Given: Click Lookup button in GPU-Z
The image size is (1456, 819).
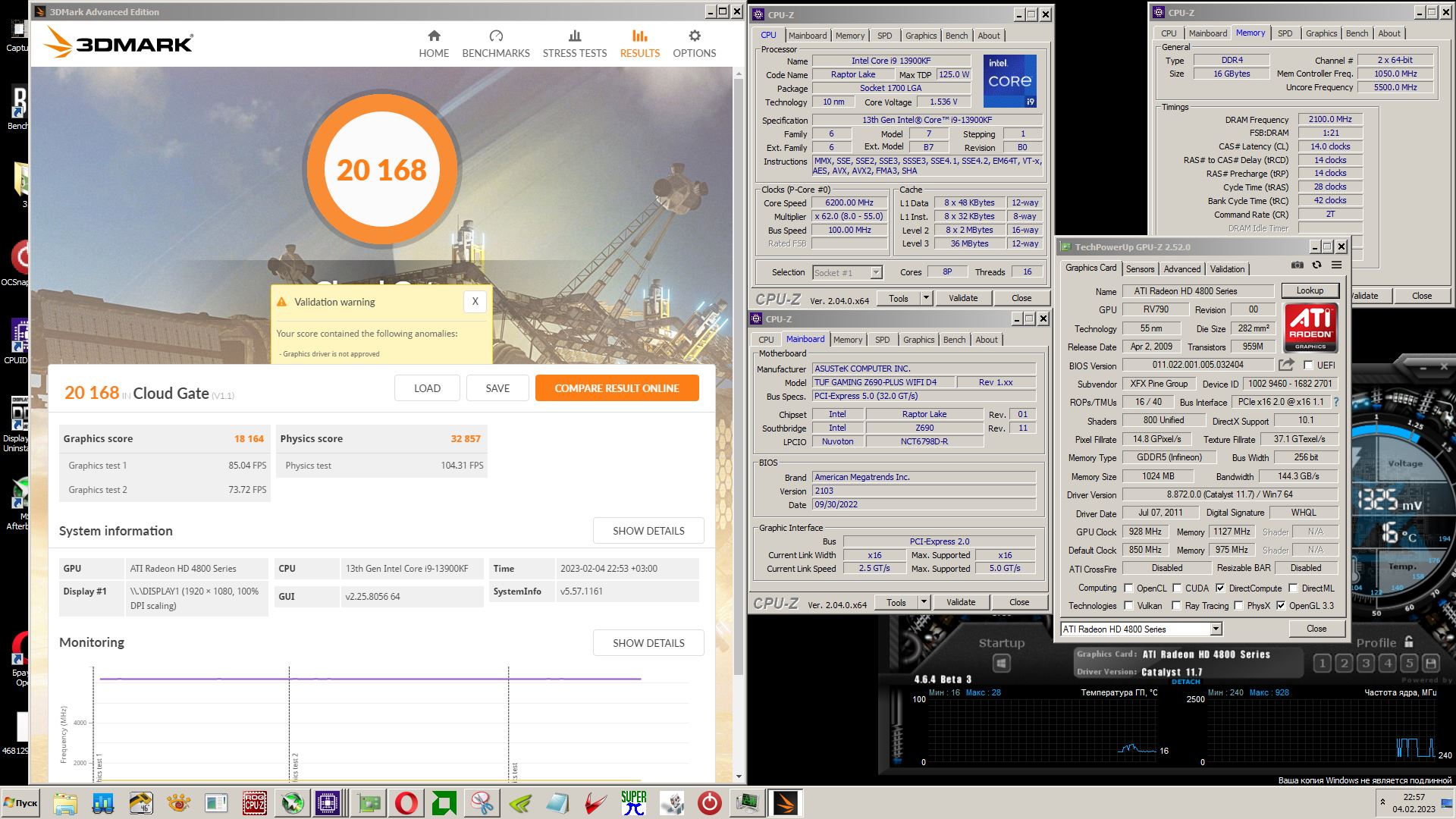Looking at the screenshot, I should point(1310,290).
